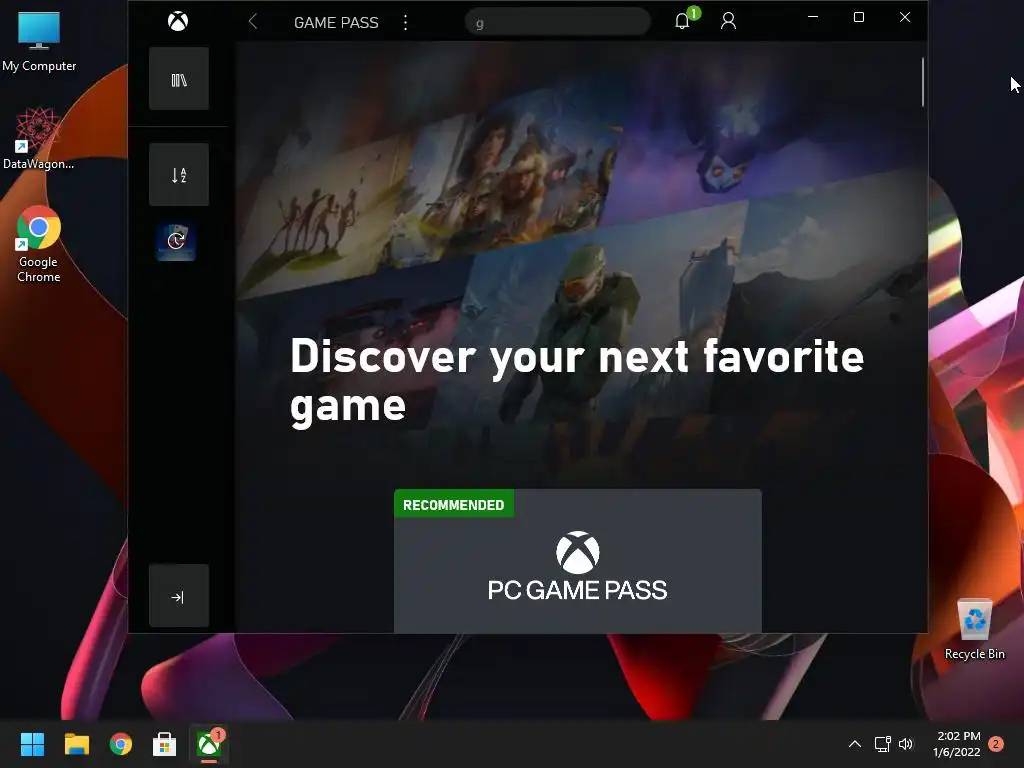Open the Windows Start menu
1024x768 pixels.
tap(32, 744)
